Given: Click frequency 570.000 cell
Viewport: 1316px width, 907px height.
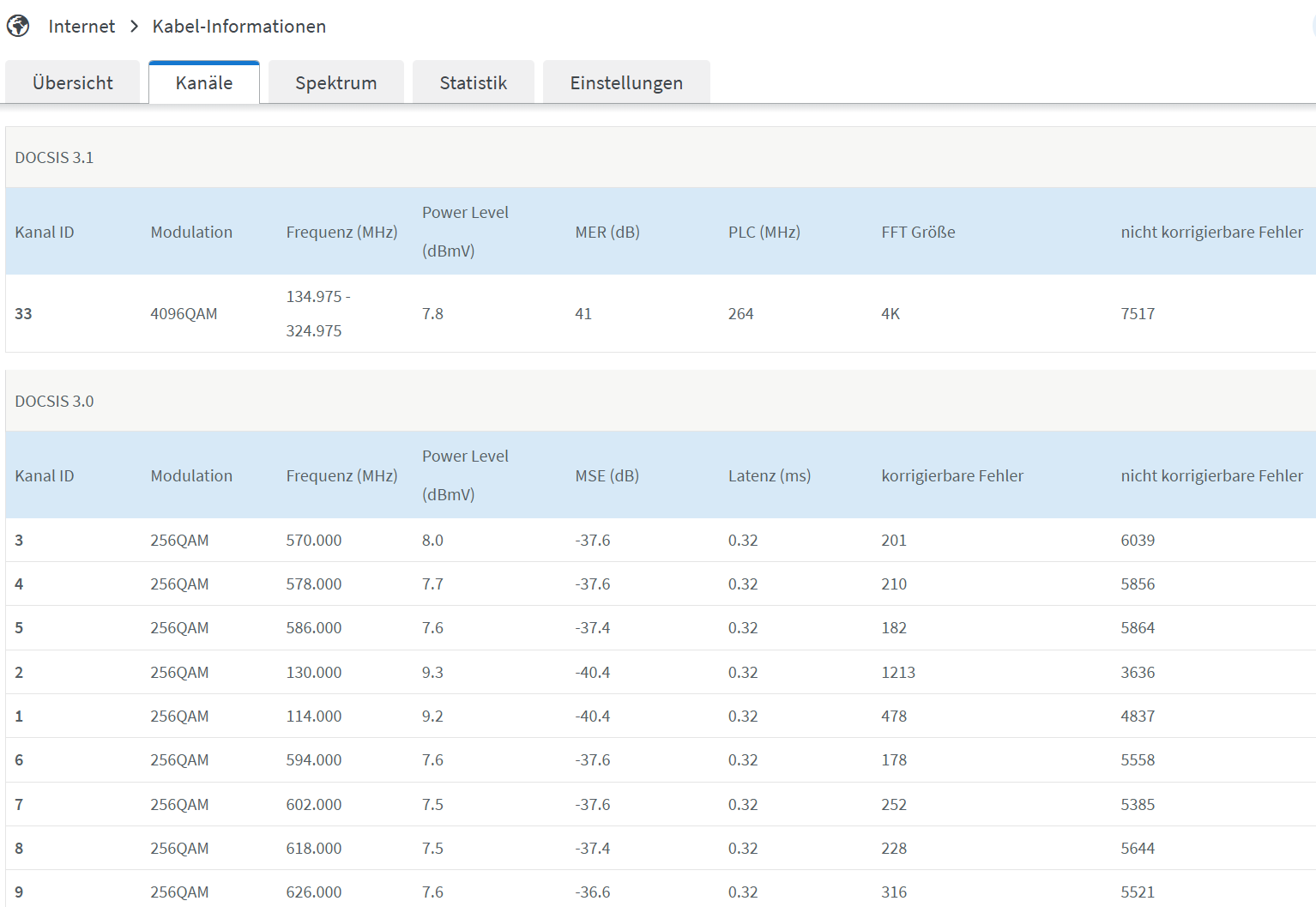Looking at the screenshot, I should tap(314, 541).
